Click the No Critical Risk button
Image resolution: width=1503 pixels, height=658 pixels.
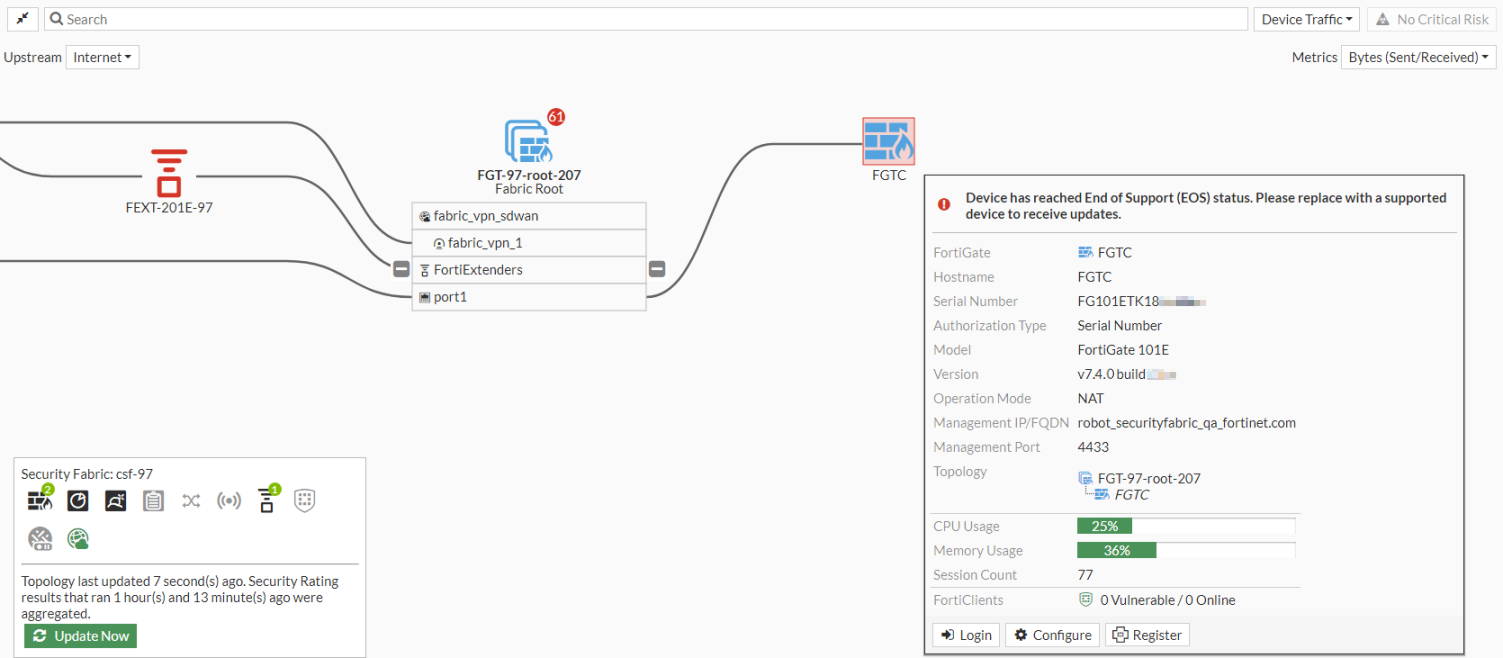click(1432, 19)
